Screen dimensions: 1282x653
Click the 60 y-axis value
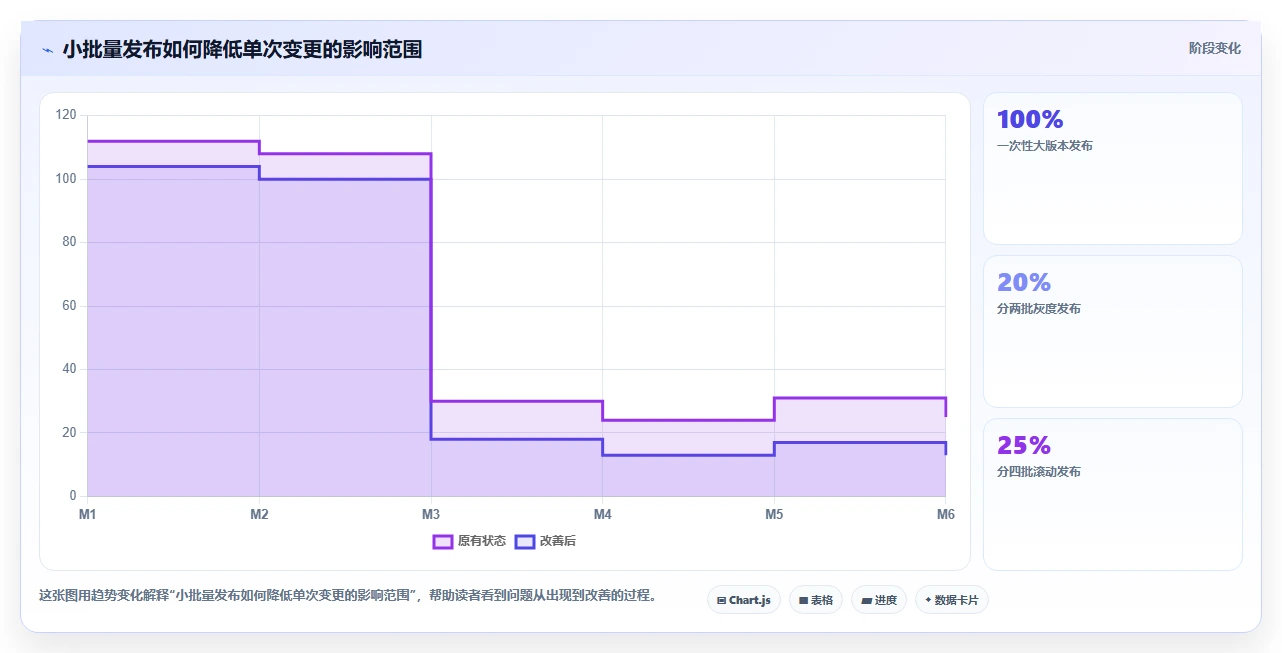[69, 306]
